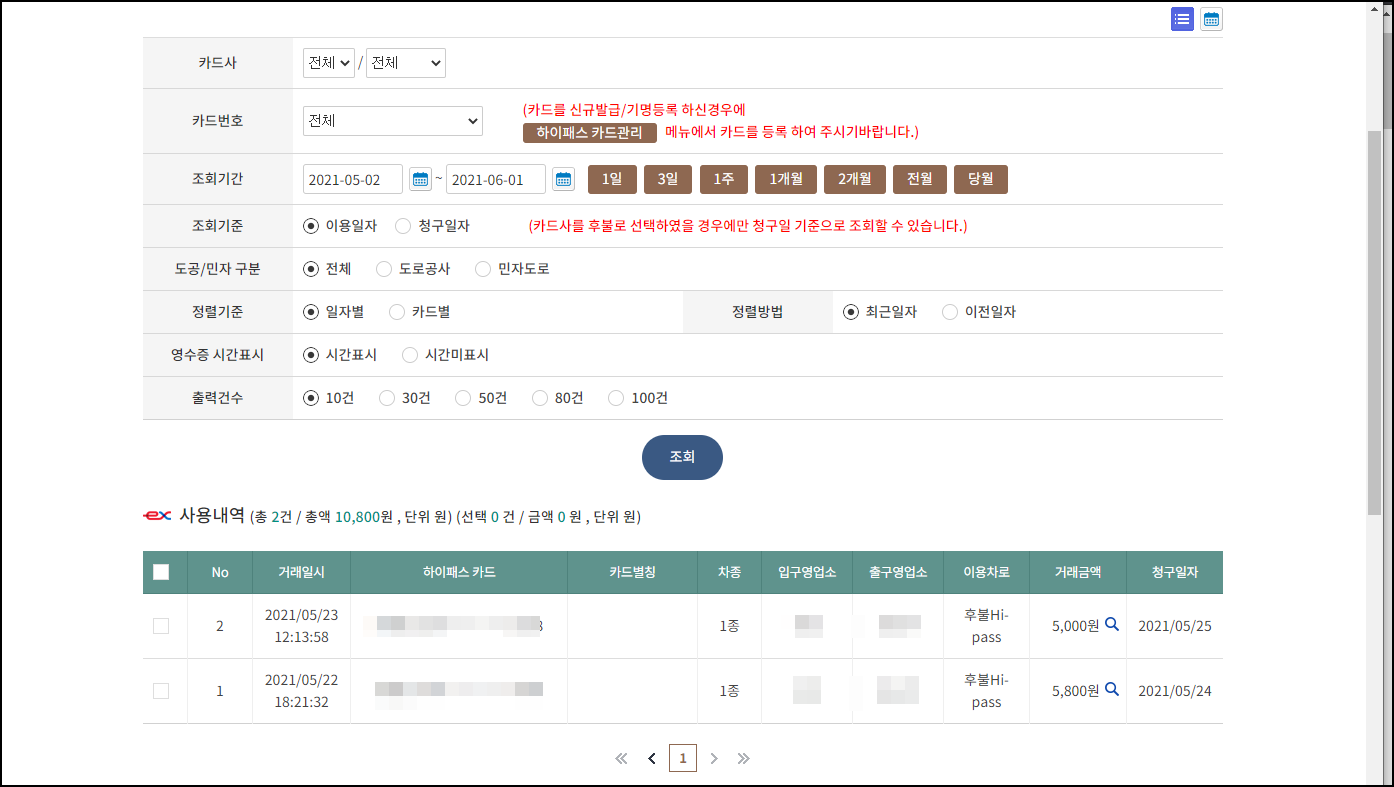Screen dimensions: 1394x787
Task: Set period to 1일
Action: coord(612,179)
